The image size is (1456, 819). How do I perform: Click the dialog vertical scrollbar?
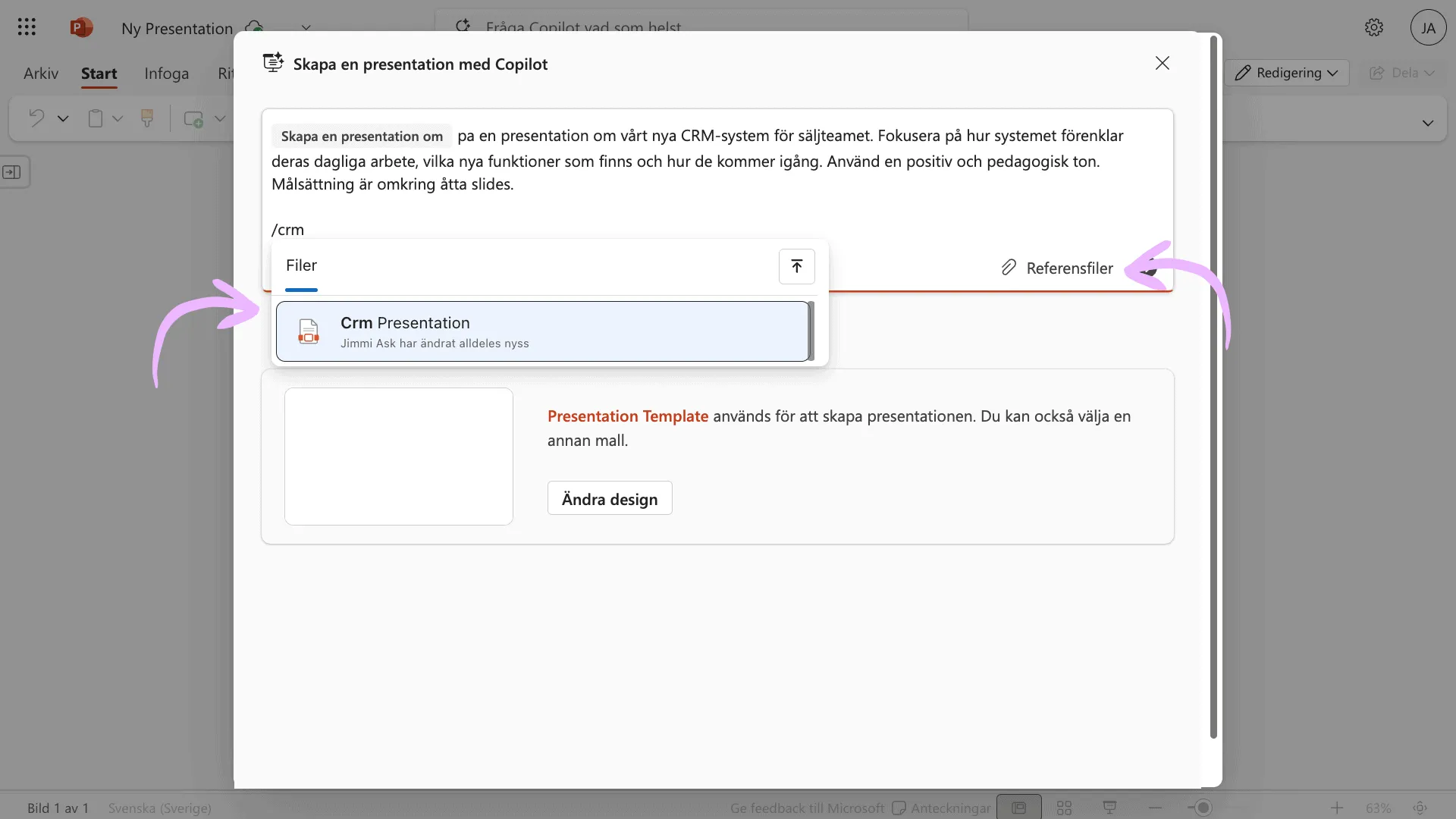pos(1213,387)
